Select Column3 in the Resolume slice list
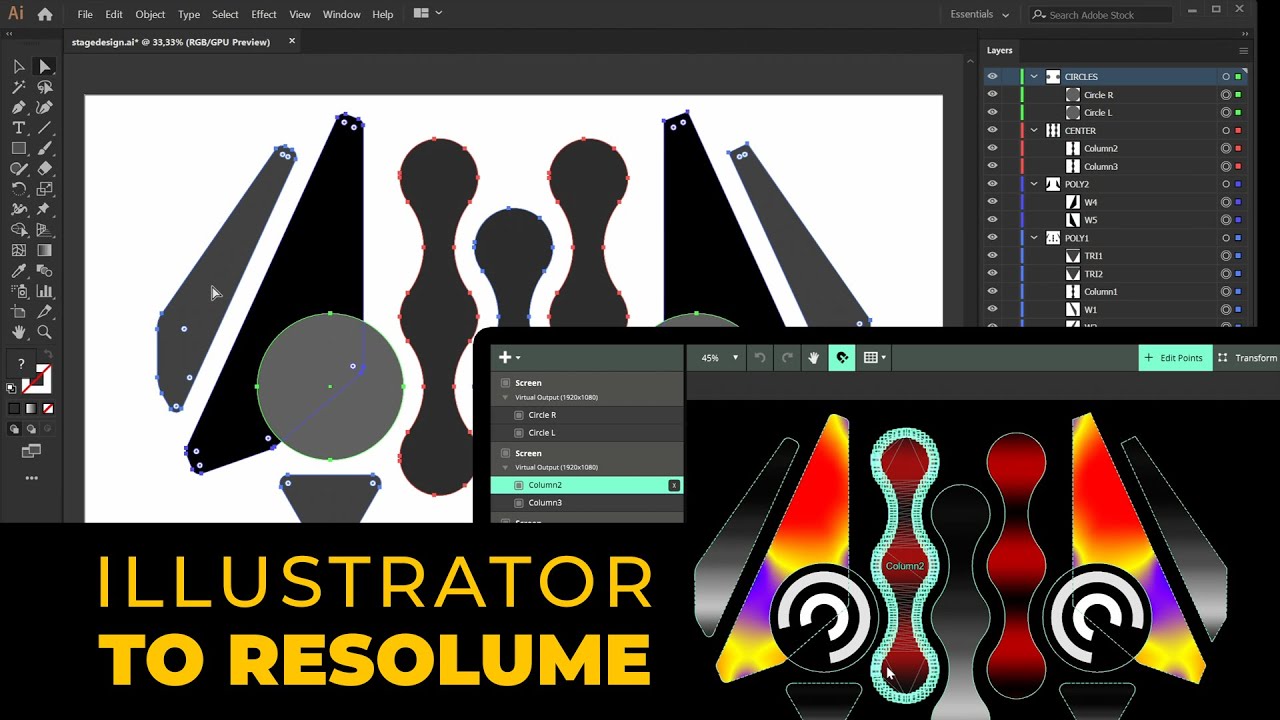Image resolution: width=1280 pixels, height=720 pixels. 587,503
